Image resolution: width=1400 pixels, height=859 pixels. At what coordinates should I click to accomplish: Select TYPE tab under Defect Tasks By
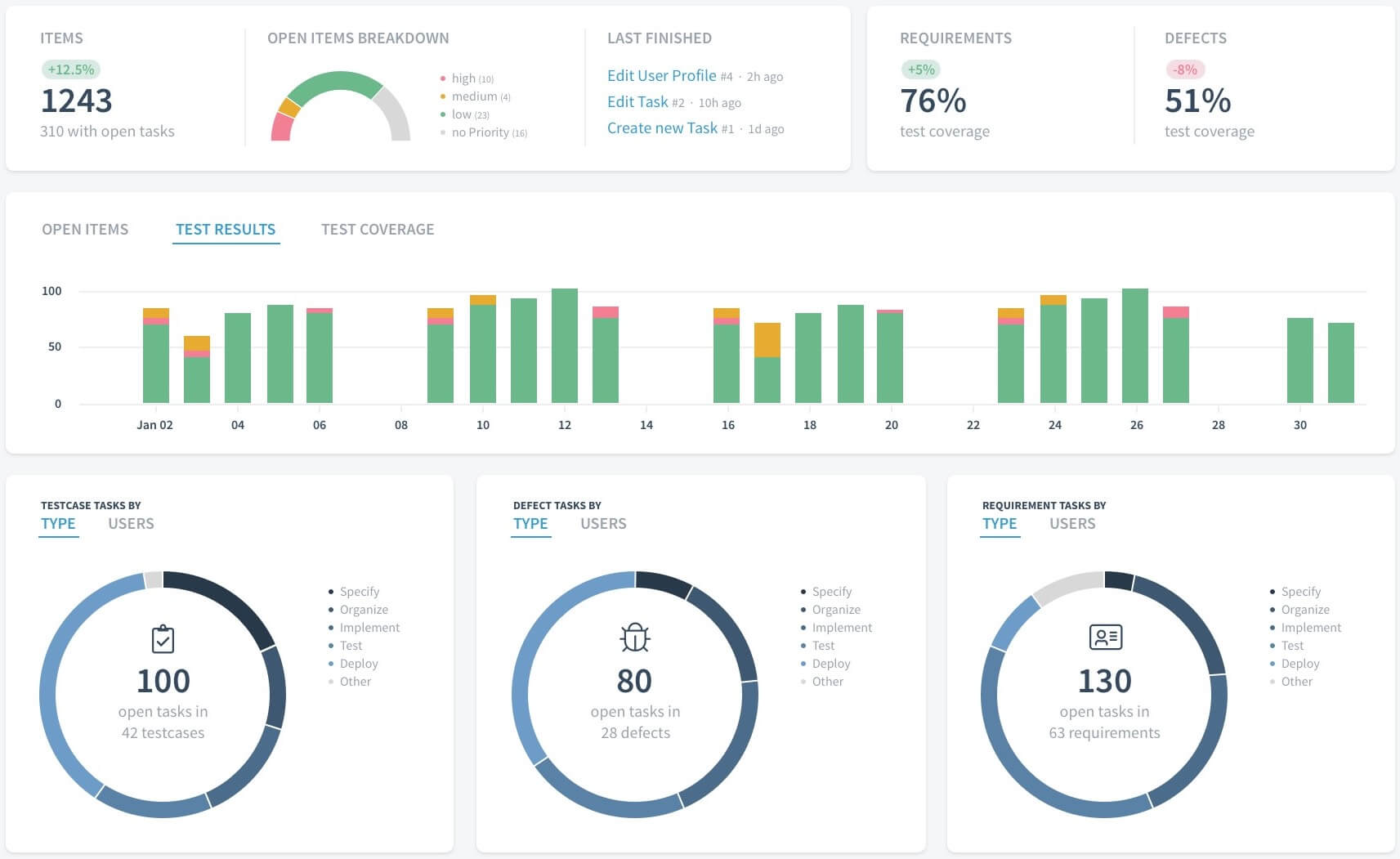click(x=530, y=524)
